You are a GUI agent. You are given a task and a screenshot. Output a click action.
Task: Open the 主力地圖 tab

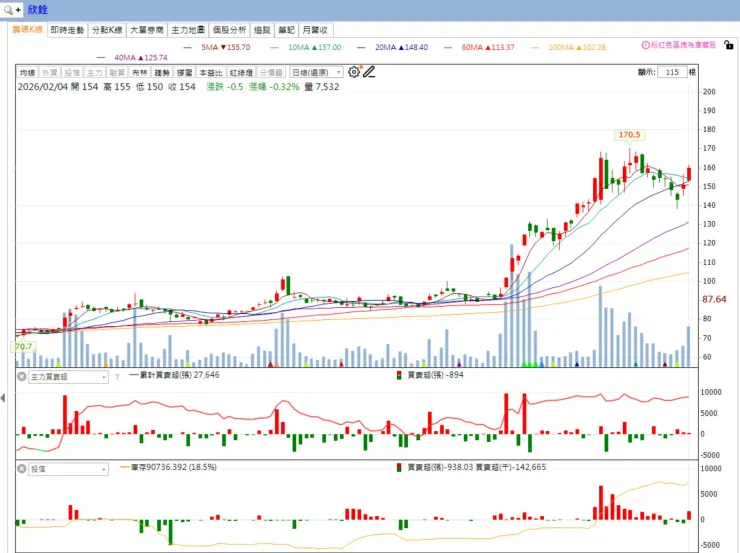[188, 30]
